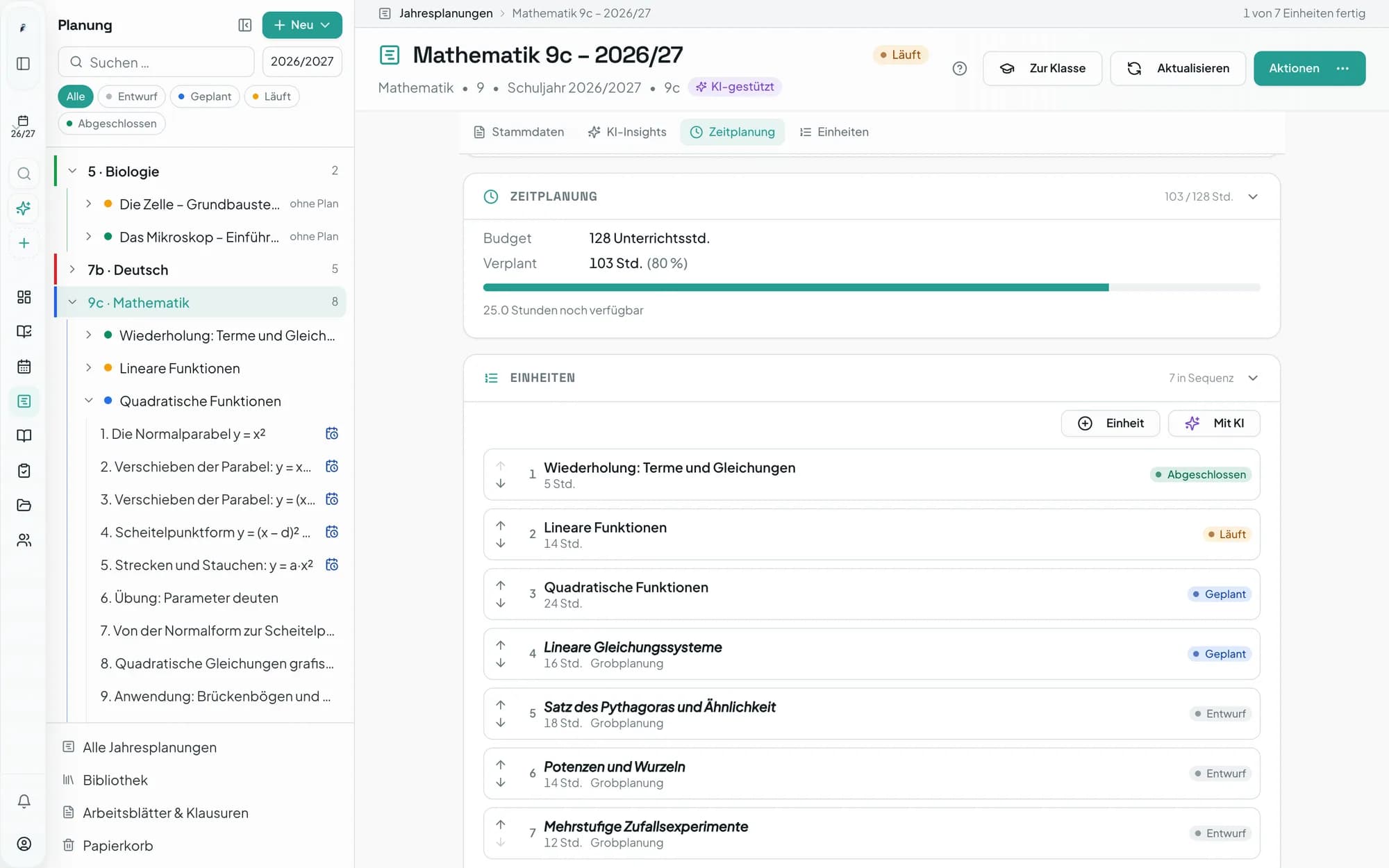
Task: Expand the 7b · Deutsch tree group
Action: point(72,269)
